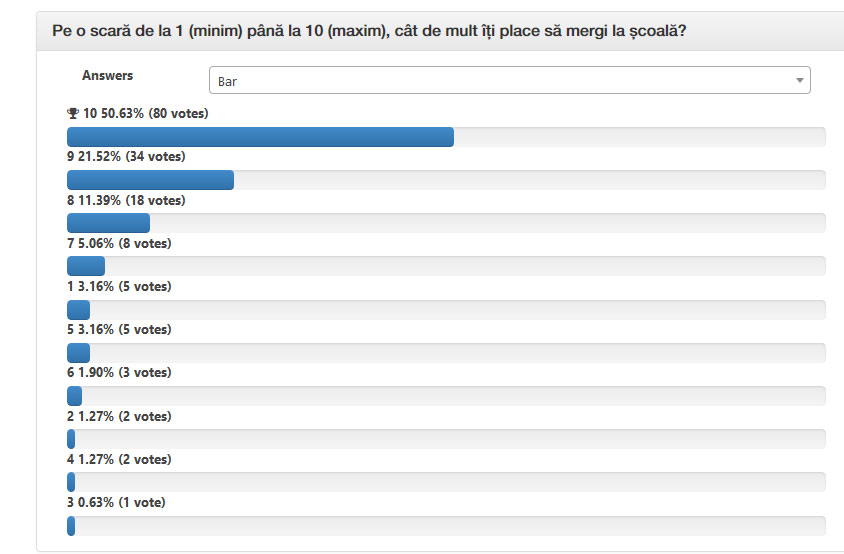Click the "7 5.06% (8 votes)" label
This screenshot has width=844, height=554.
pos(119,243)
